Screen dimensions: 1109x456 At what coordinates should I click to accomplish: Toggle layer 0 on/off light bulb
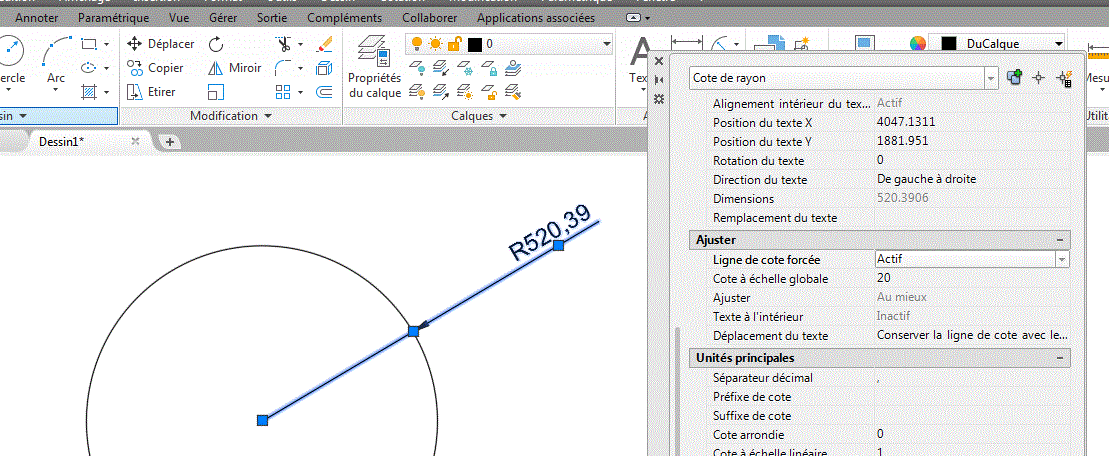point(417,44)
